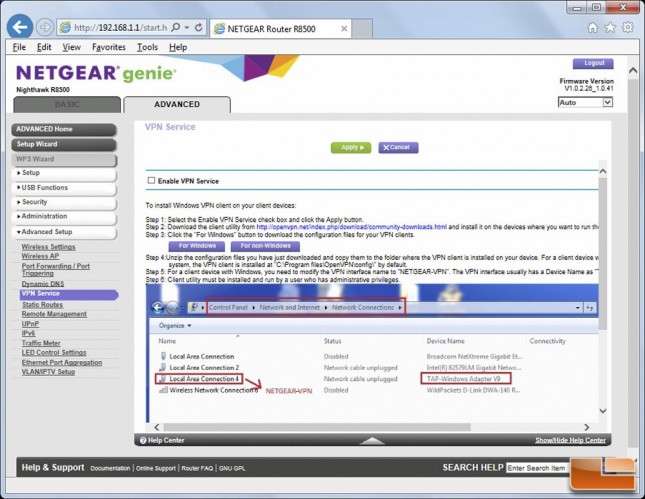Close the NETGEAR Router R8500 tab

click(x=344, y=29)
